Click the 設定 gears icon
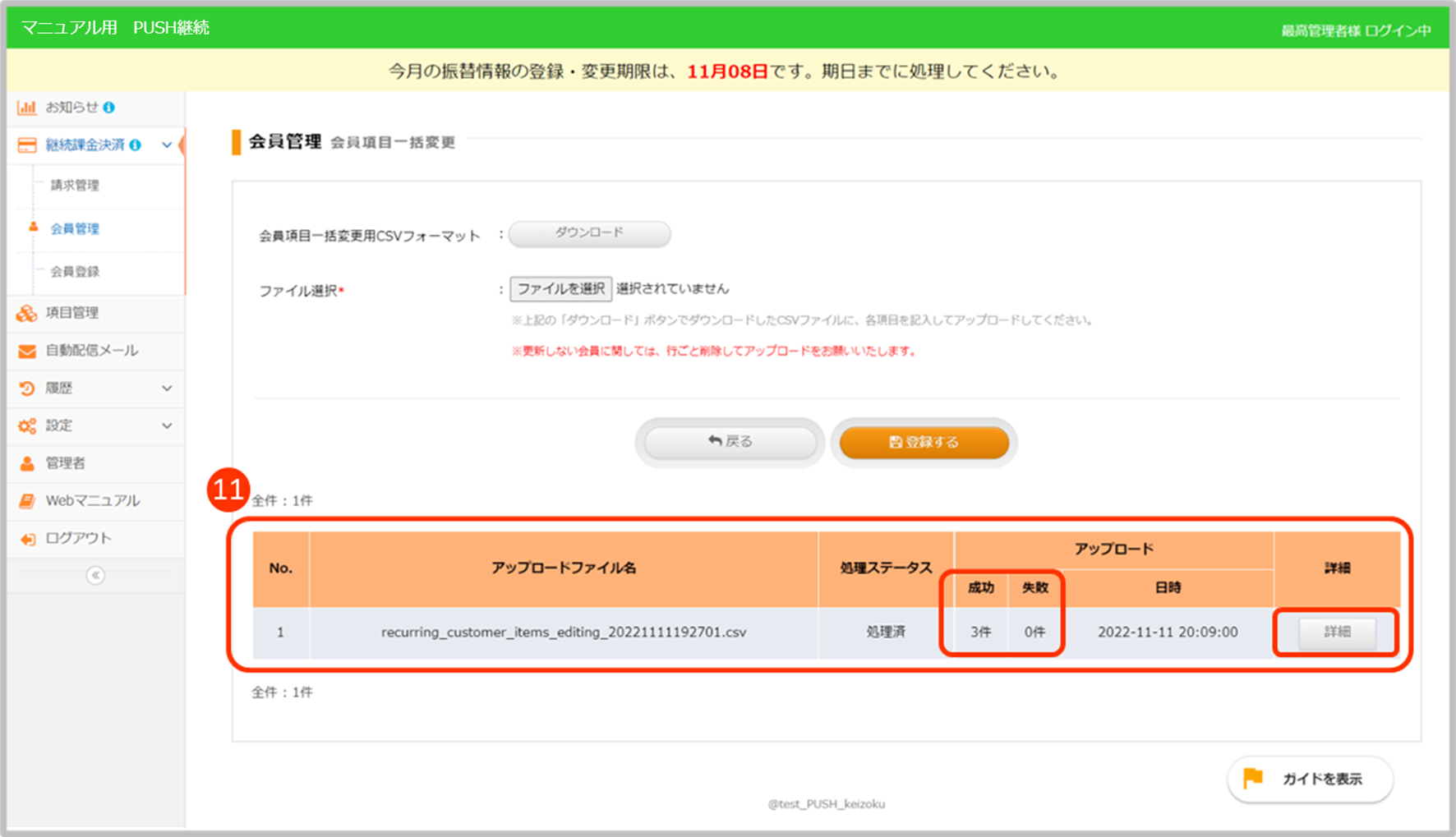 (x=27, y=426)
